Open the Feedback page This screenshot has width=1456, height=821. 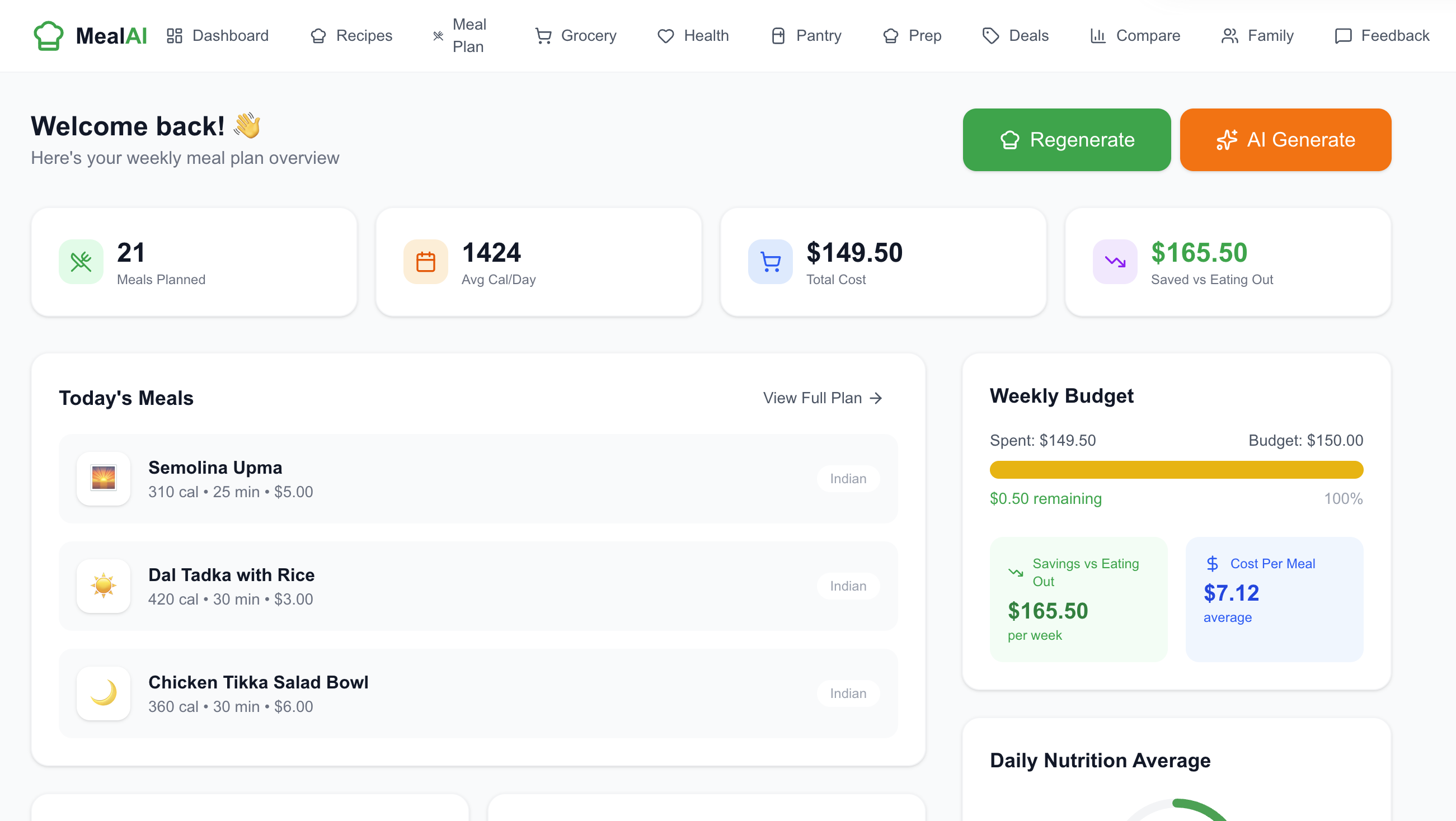[x=1382, y=36]
